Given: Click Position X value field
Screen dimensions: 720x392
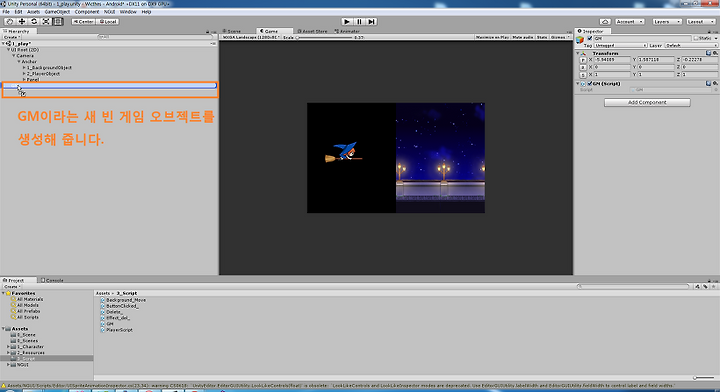Looking at the screenshot, I should pyautogui.click(x=613, y=60).
